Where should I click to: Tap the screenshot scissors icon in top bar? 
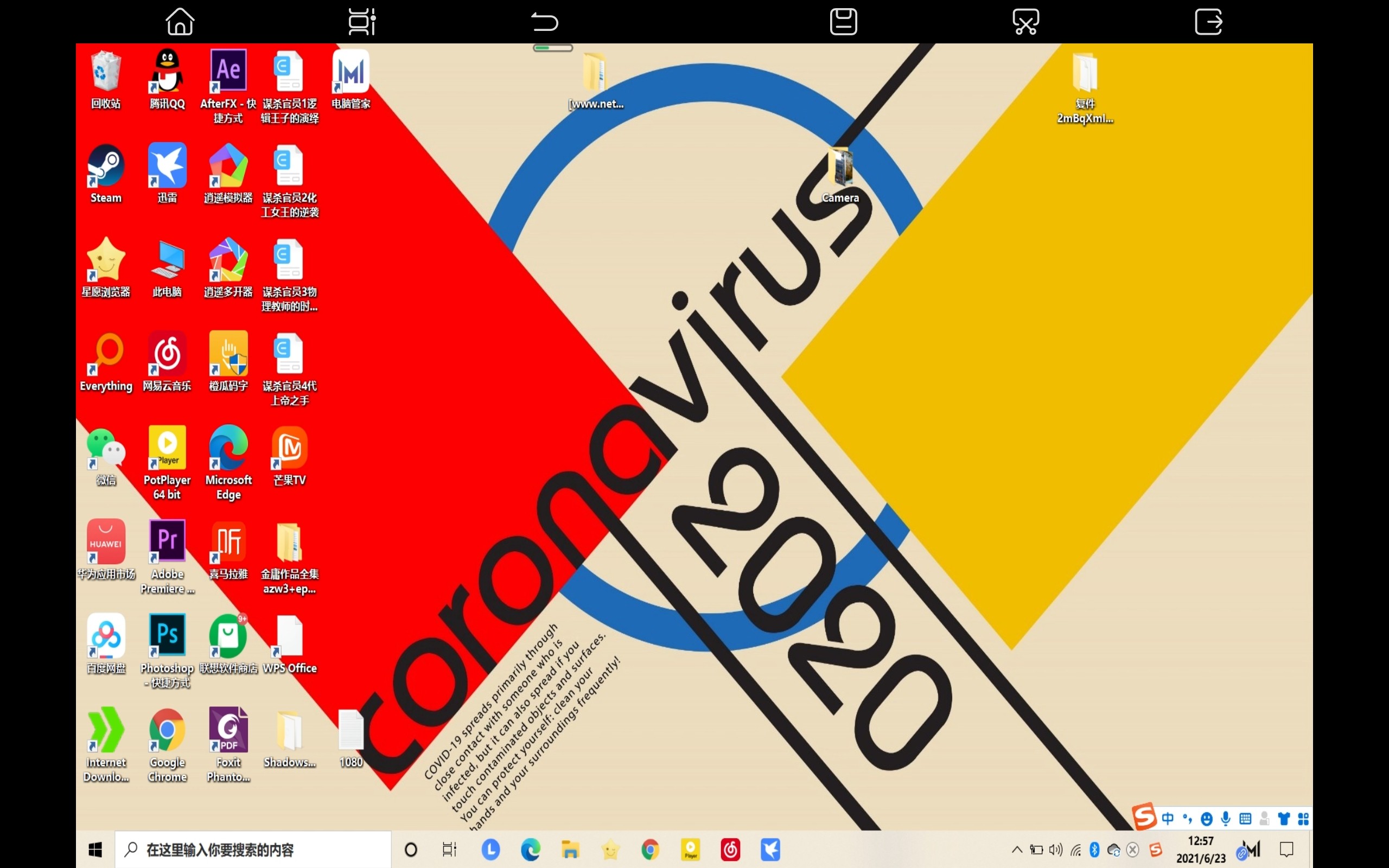pyautogui.click(x=1025, y=22)
